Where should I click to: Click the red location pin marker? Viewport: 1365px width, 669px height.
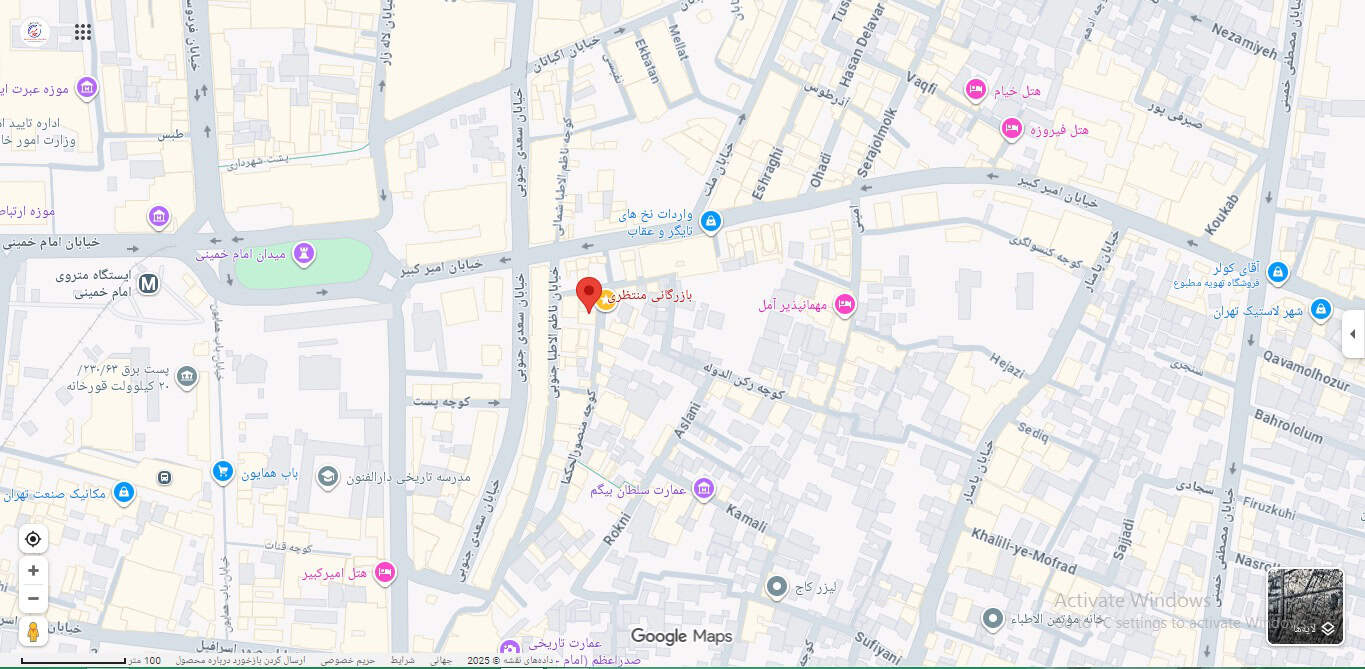[589, 295]
